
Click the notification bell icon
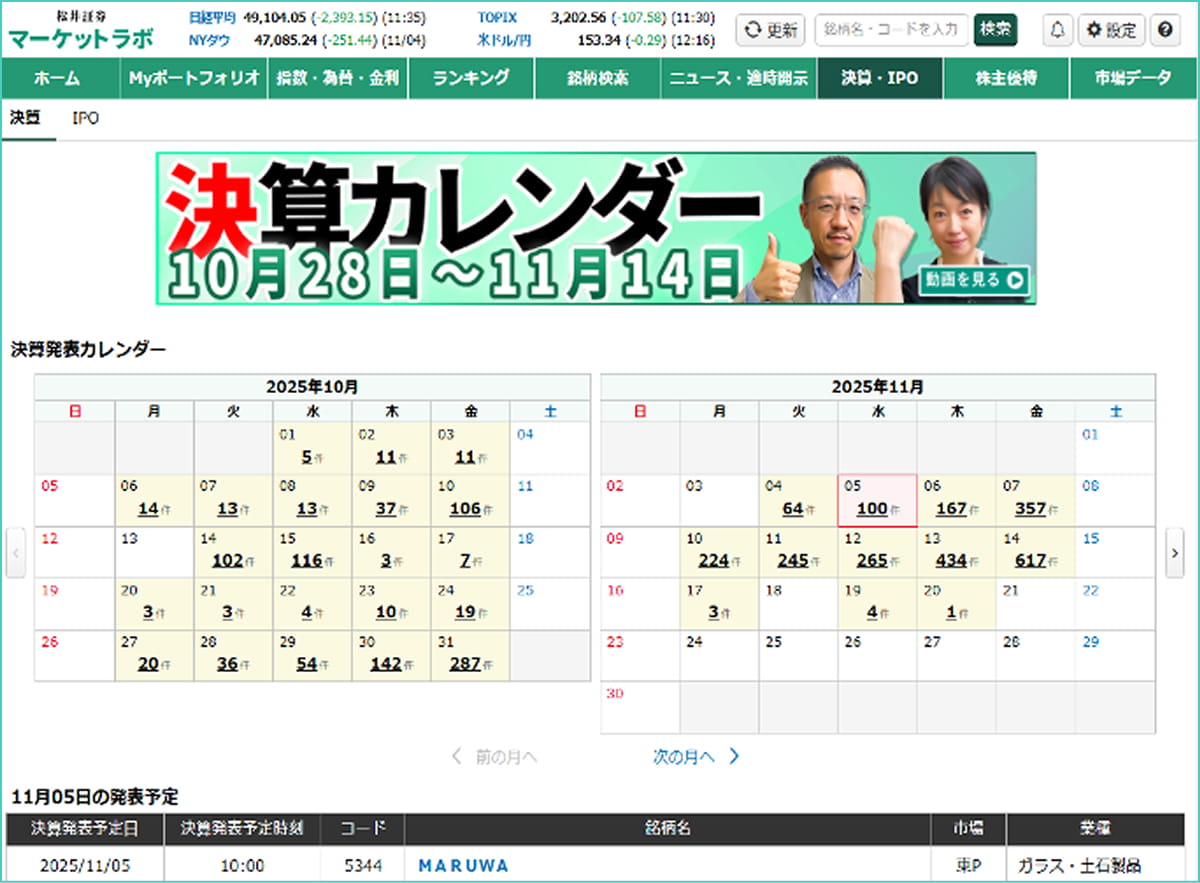(x=1057, y=30)
